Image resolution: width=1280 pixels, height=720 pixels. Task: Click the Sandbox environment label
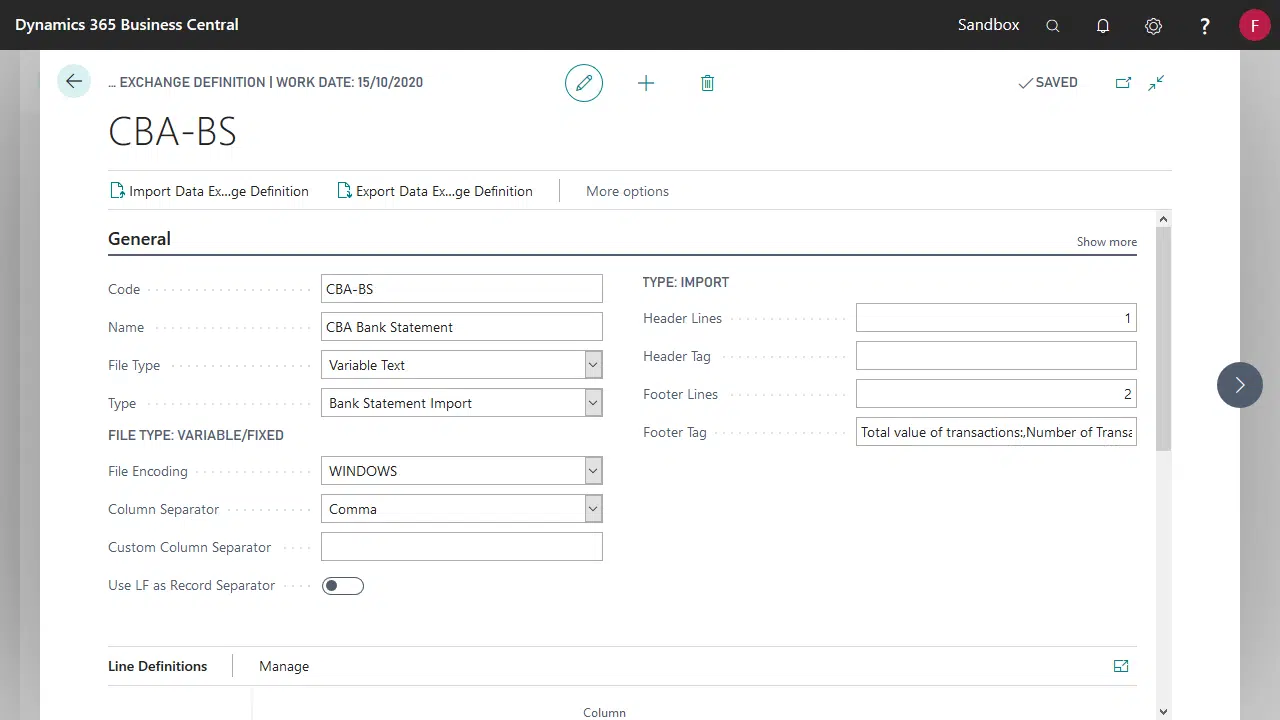tap(988, 25)
